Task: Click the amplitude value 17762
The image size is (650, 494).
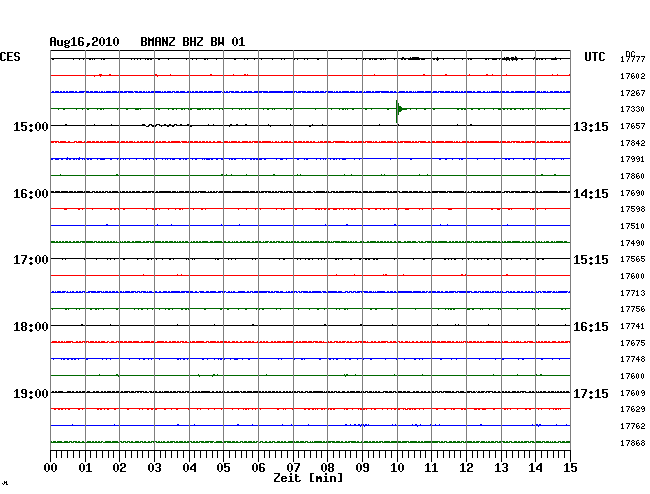Action: coord(633,426)
